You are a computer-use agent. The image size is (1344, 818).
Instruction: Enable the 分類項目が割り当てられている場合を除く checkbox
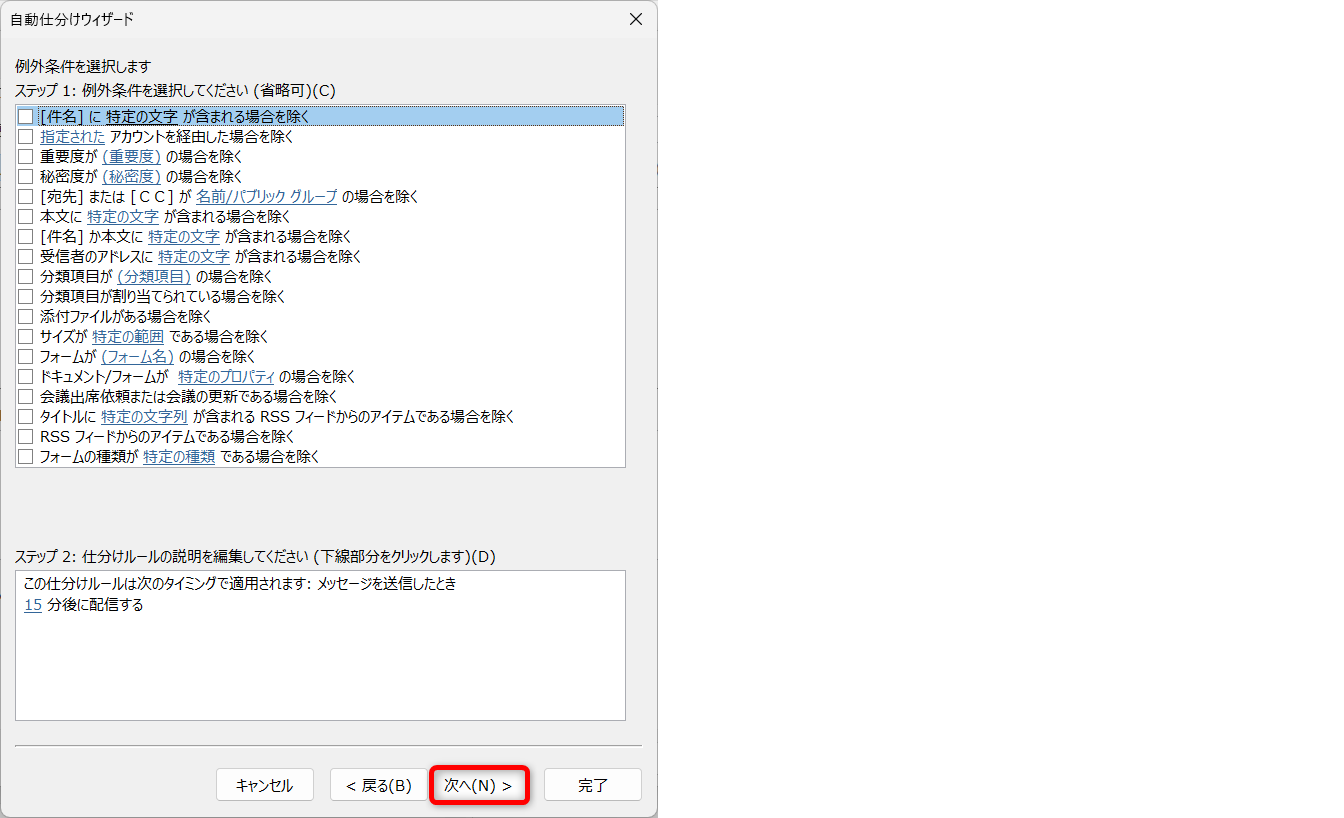tap(26, 296)
